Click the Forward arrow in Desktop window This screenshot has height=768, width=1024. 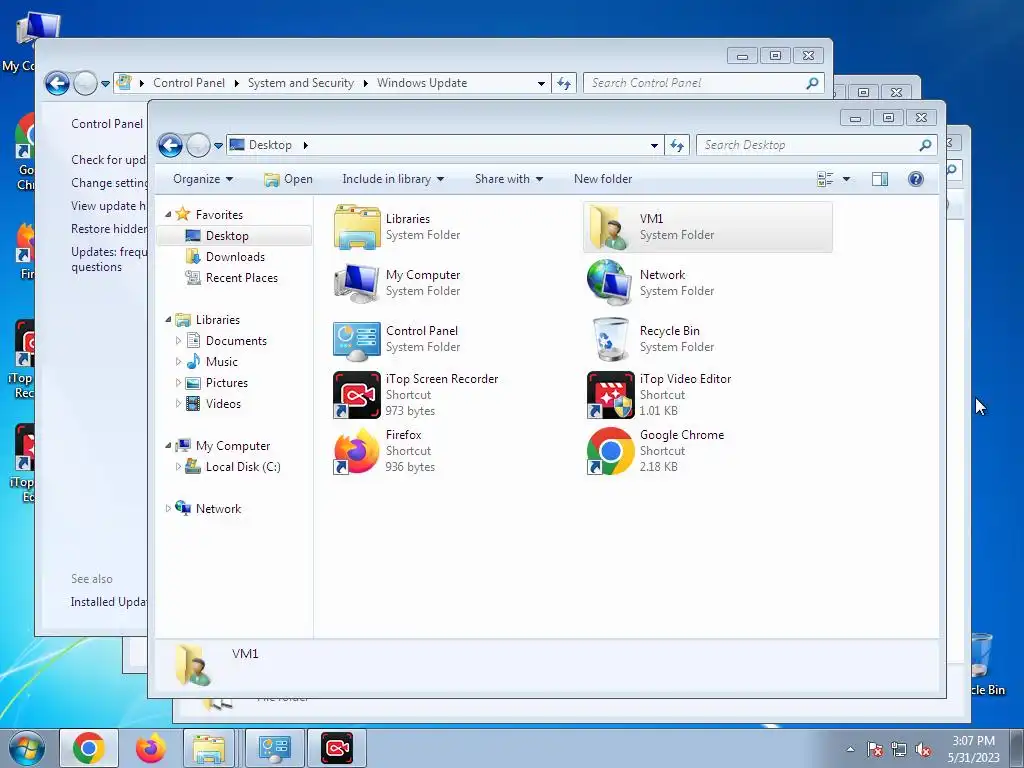[x=198, y=145]
